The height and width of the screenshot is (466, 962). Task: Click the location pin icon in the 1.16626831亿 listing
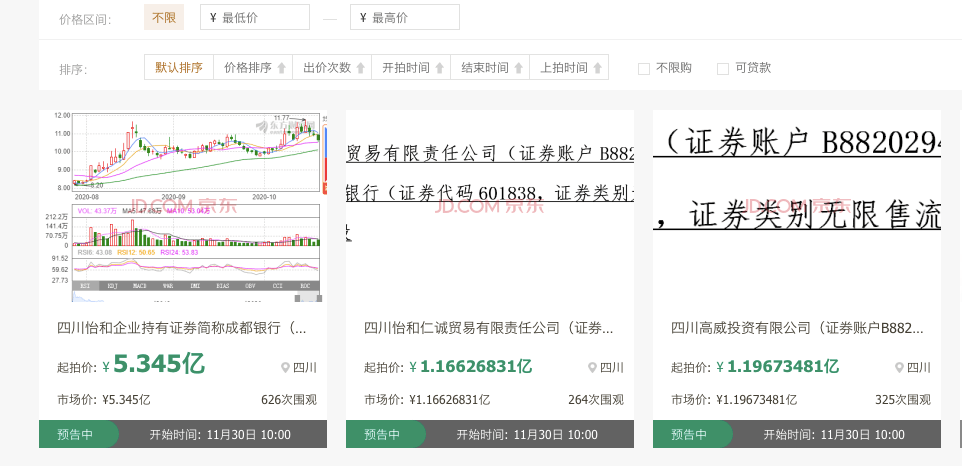[x=592, y=367]
